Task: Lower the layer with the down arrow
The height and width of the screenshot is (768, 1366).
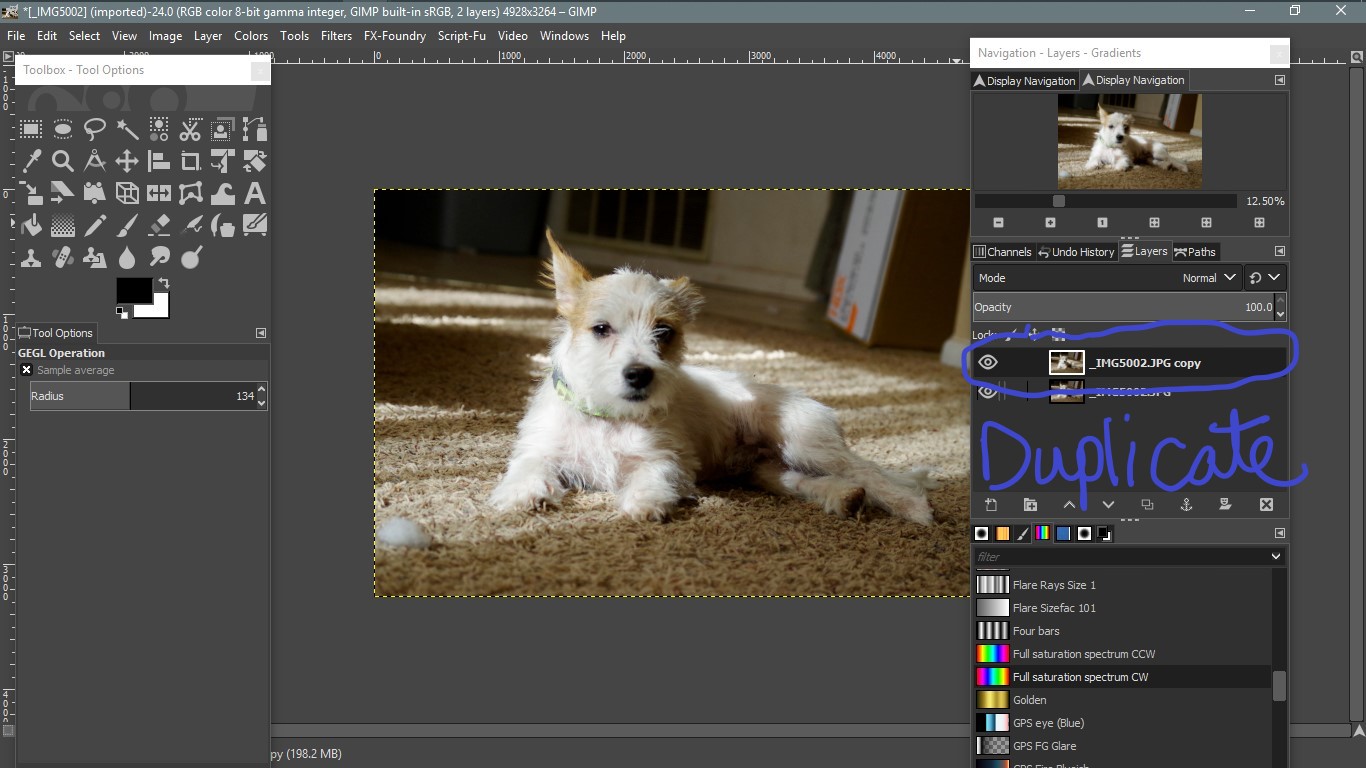Action: [x=1108, y=505]
